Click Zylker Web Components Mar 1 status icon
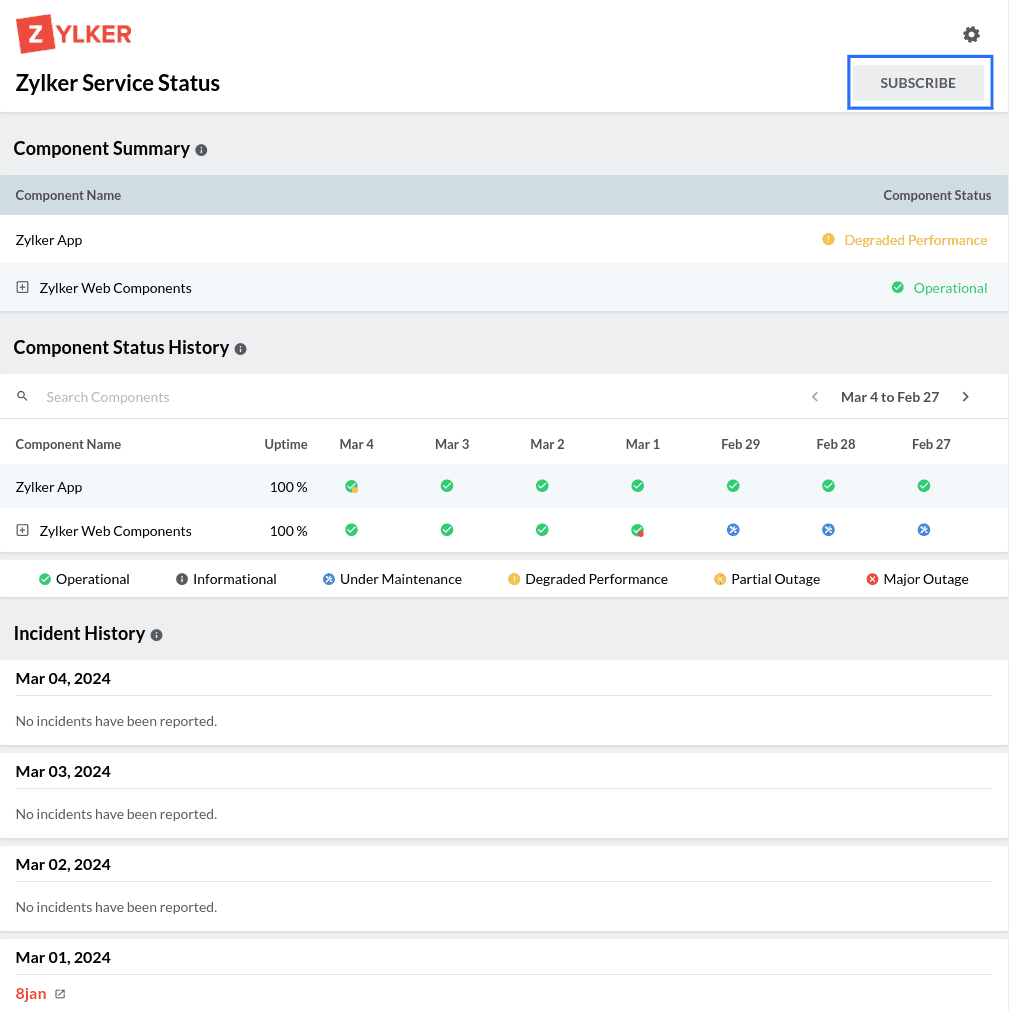 click(x=638, y=531)
